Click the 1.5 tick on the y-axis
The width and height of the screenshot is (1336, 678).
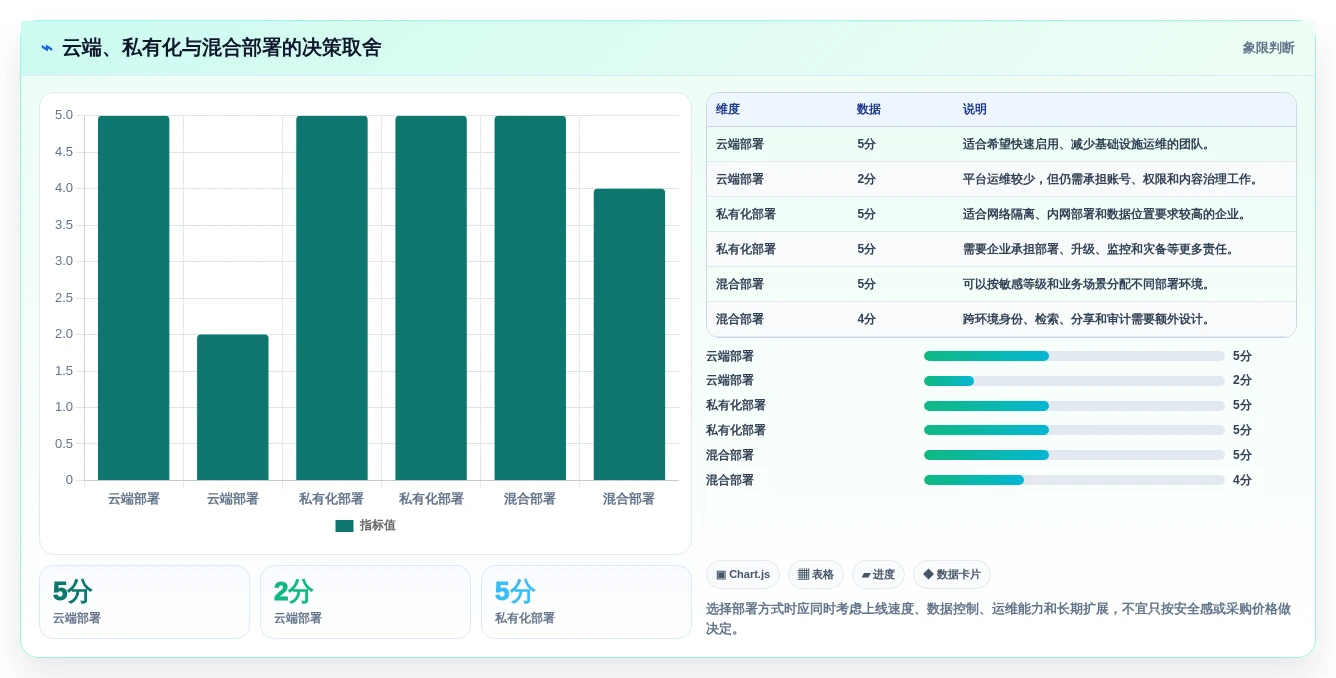click(63, 371)
